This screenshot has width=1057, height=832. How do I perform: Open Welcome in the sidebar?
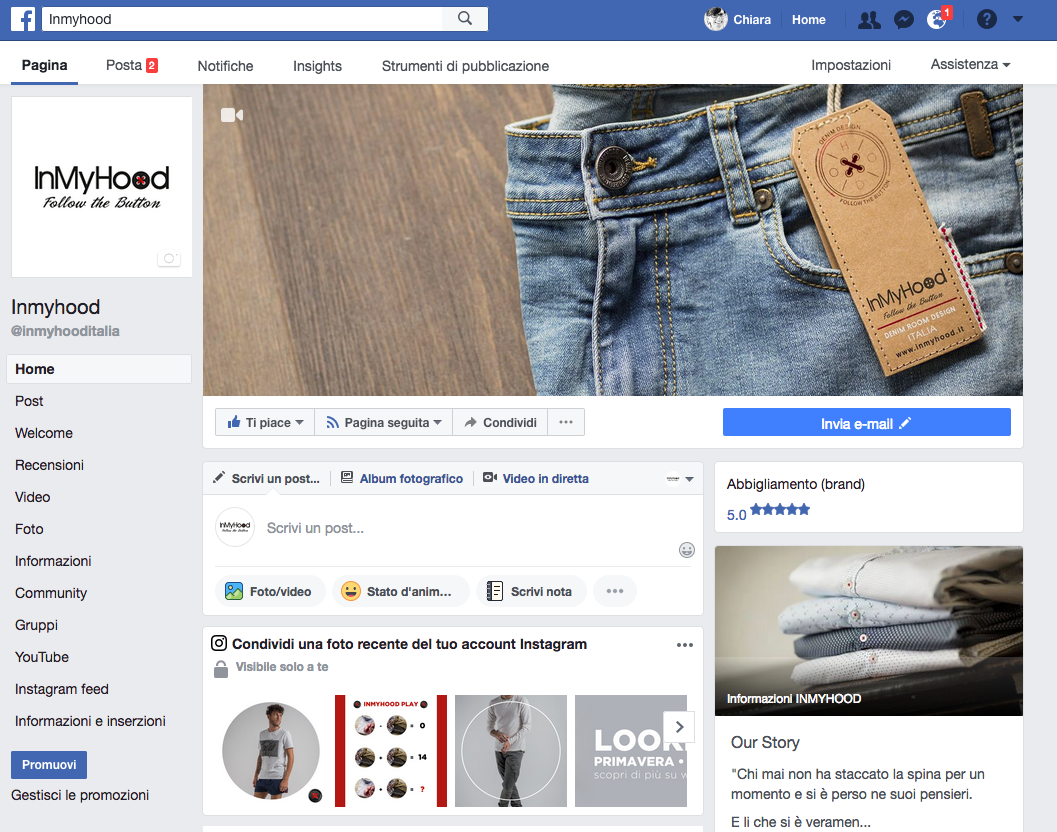pyautogui.click(x=44, y=433)
